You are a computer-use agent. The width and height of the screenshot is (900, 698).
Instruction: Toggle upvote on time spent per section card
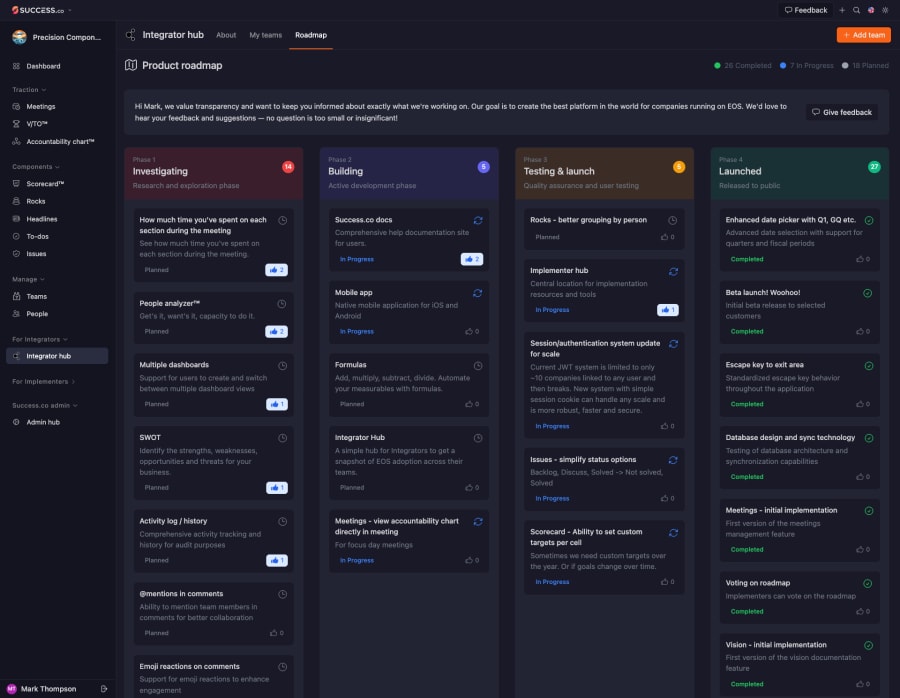point(276,270)
